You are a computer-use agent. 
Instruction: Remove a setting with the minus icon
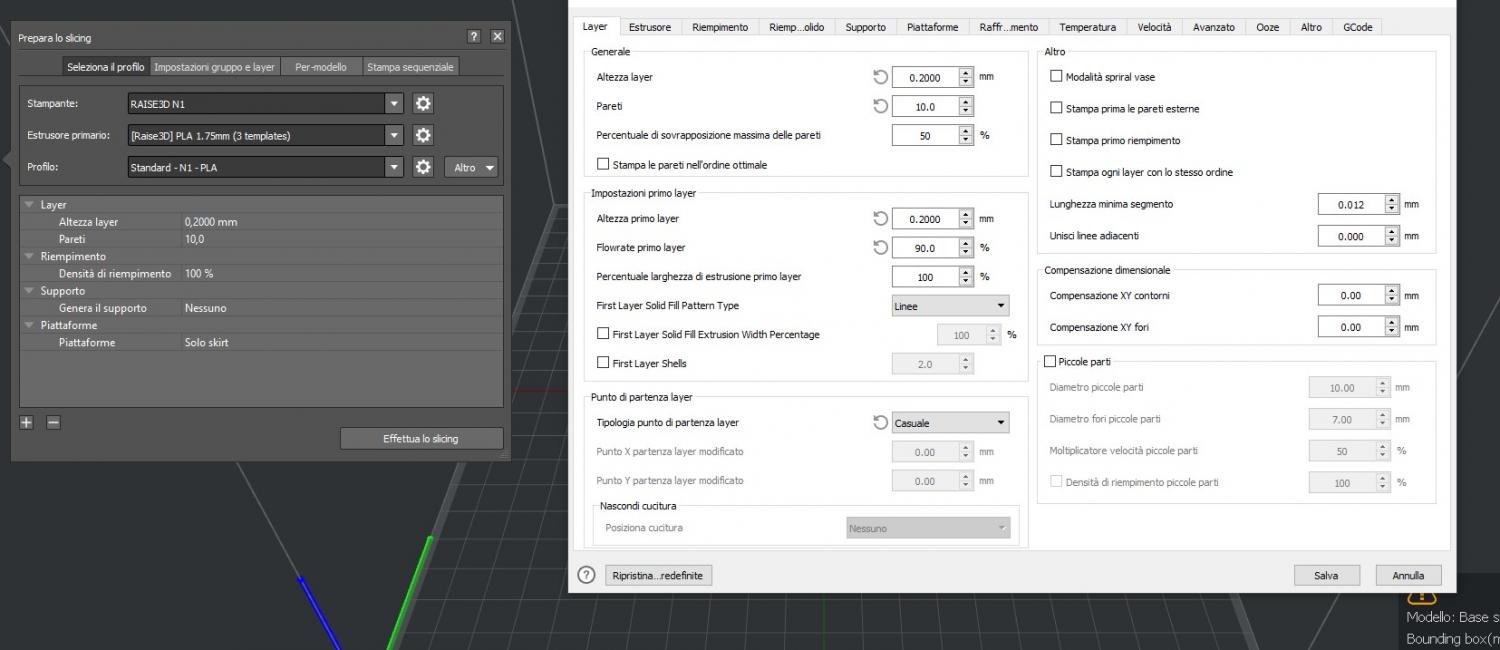click(54, 422)
